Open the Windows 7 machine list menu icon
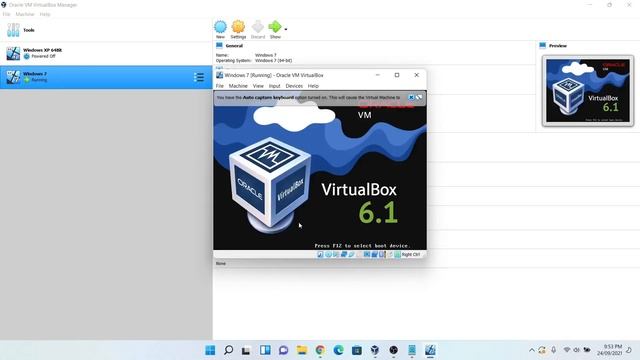 click(199, 77)
